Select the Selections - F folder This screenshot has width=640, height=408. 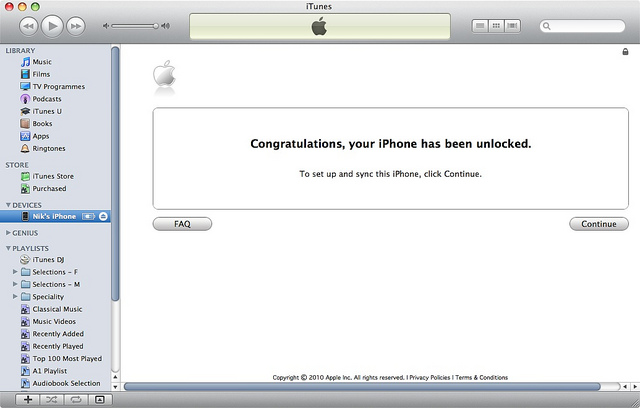55,272
